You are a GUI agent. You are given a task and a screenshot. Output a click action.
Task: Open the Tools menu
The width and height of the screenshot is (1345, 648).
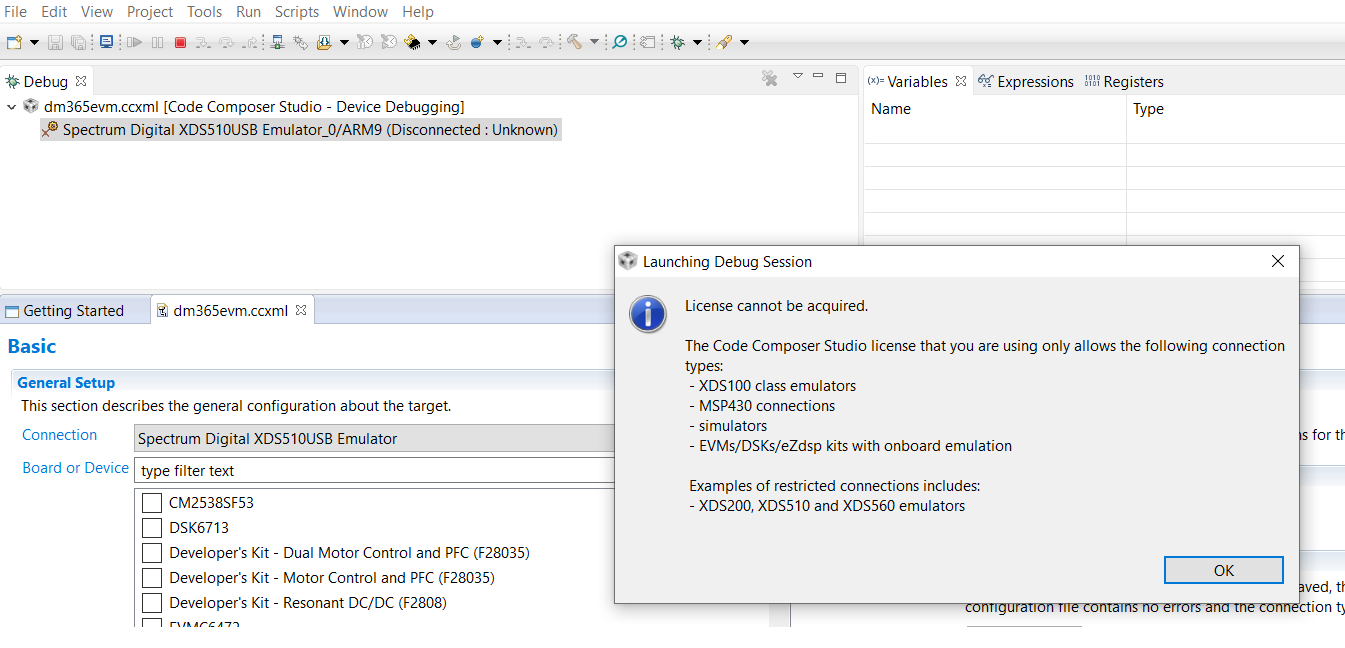click(205, 12)
